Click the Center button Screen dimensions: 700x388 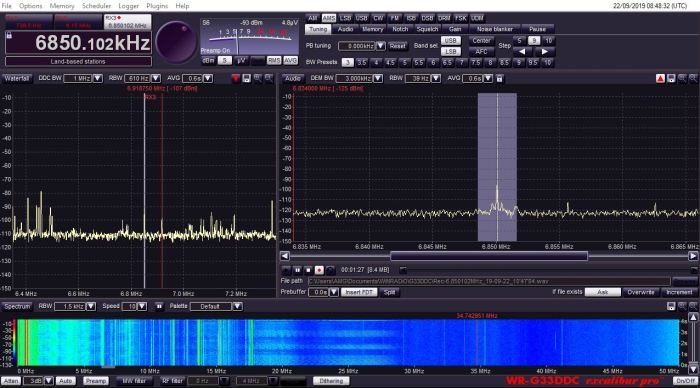pyautogui.click(x=481, y=41)
